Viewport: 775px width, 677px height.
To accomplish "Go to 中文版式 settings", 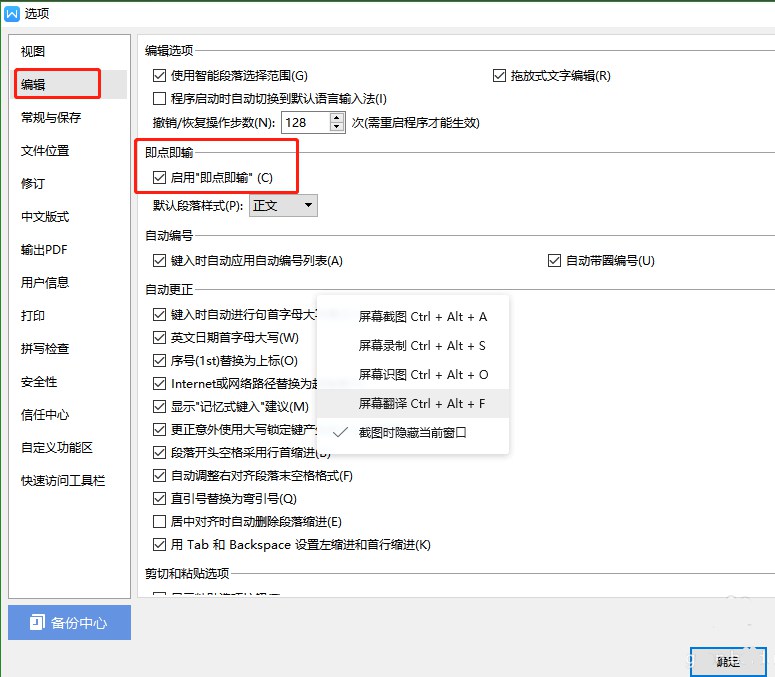I will (45, 216).
